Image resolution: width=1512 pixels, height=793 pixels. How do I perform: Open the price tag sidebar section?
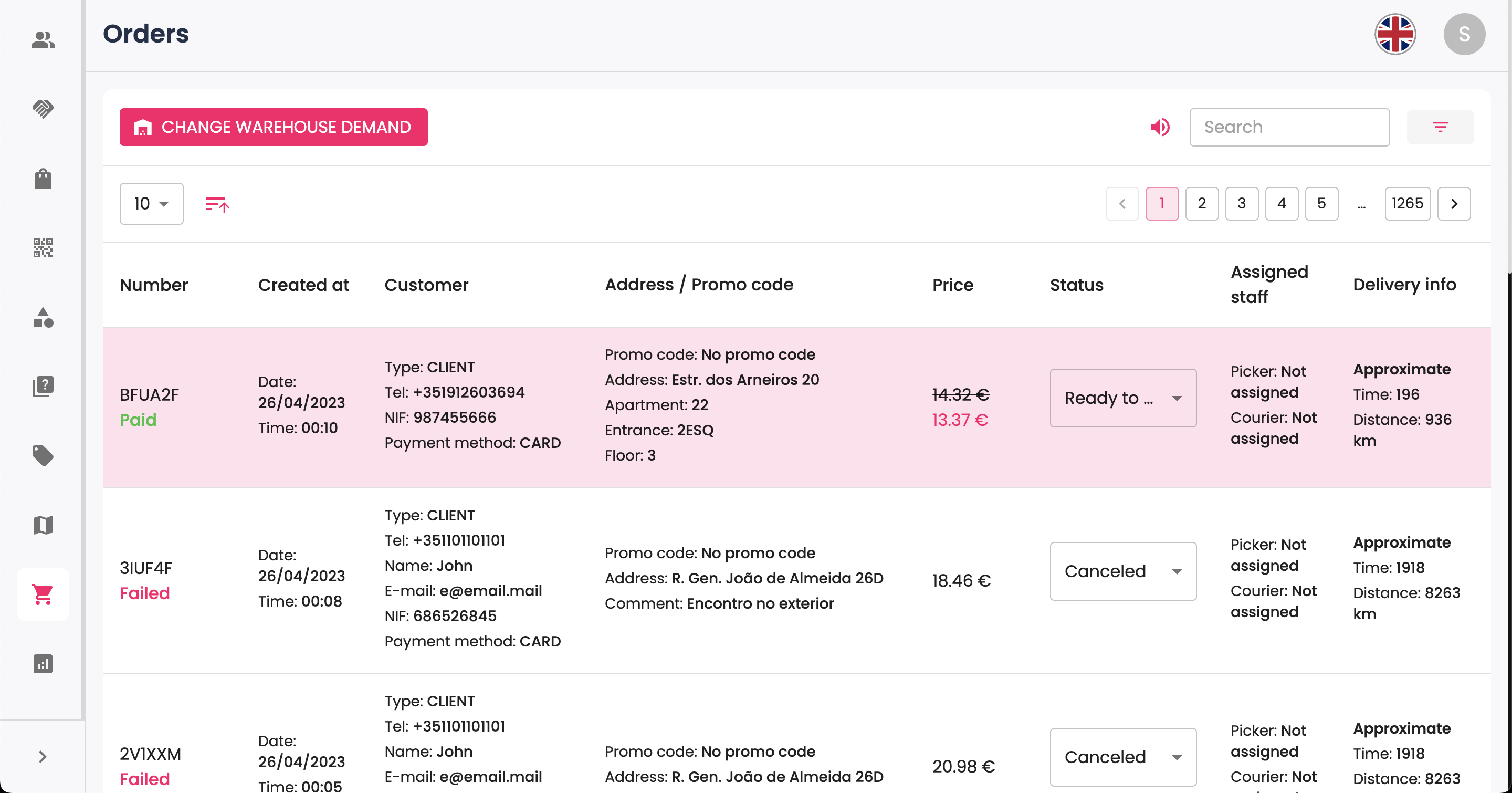click(43, 455)
